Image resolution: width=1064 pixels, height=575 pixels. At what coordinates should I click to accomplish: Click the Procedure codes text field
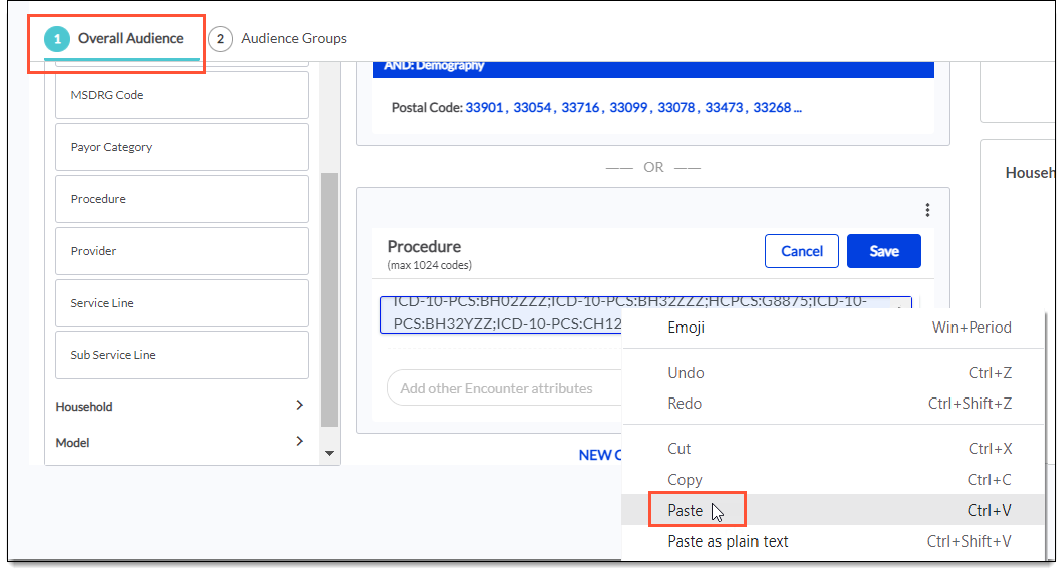[x=500, y=313]
